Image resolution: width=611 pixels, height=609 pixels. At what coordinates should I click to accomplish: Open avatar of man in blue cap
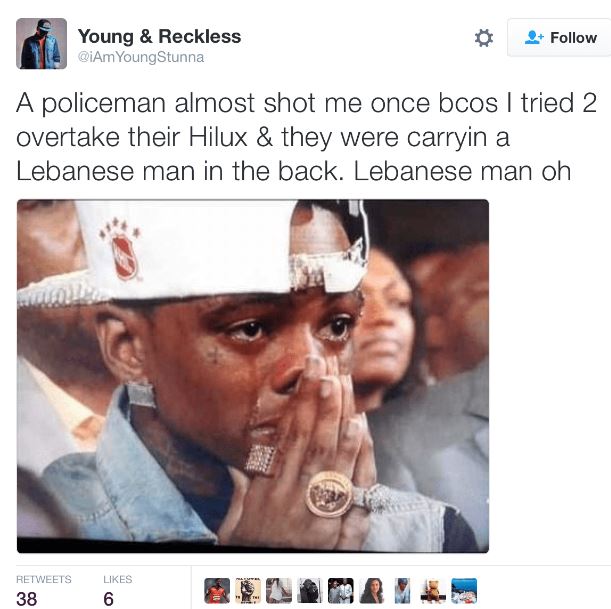click(x=402, y=591)
